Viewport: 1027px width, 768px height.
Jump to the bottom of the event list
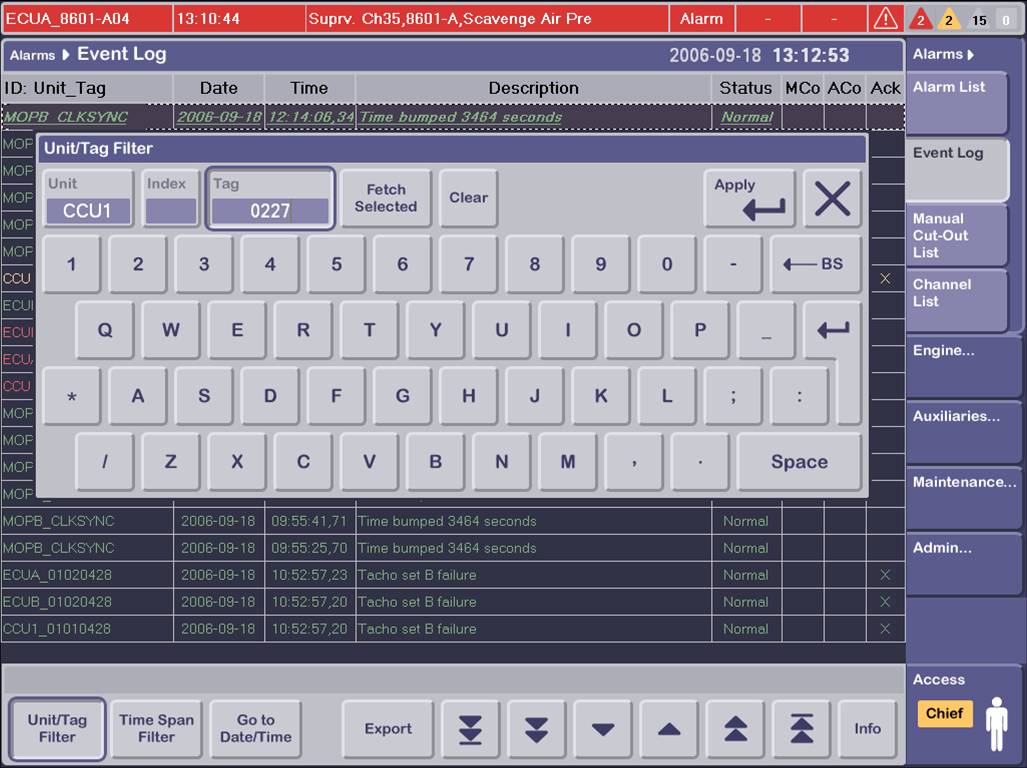[x=470, y=730]
